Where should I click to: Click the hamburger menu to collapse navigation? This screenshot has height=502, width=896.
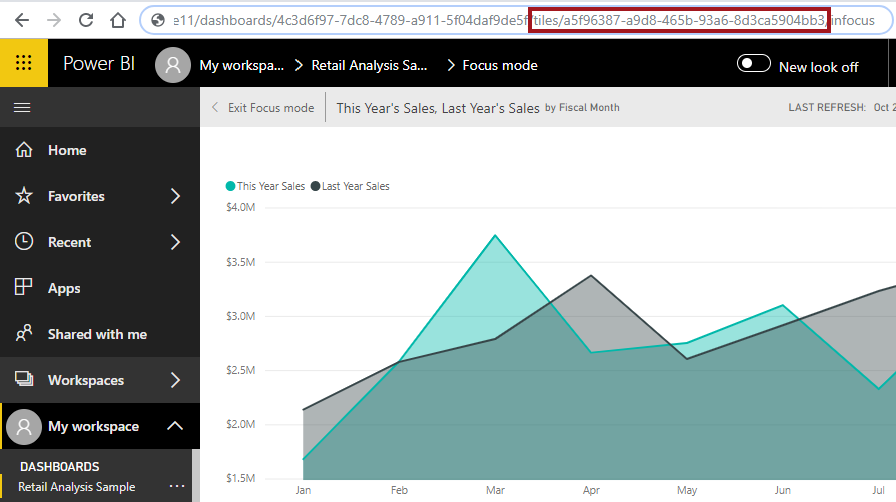coord(22,107)
